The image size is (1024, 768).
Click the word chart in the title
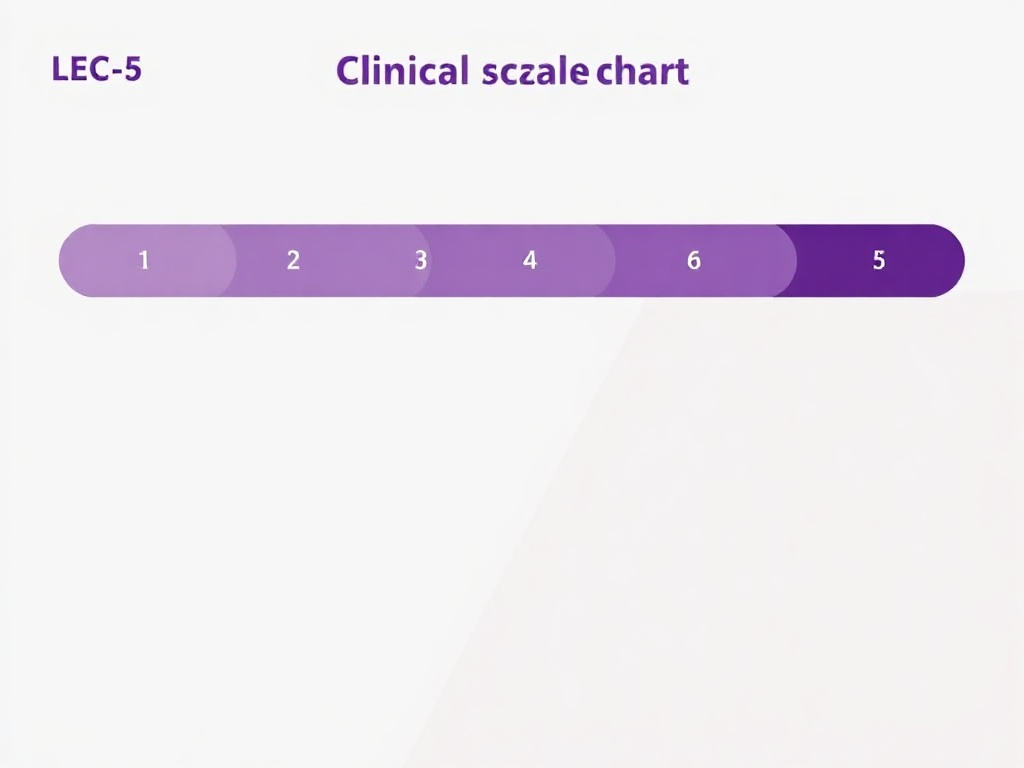[643, 71]
